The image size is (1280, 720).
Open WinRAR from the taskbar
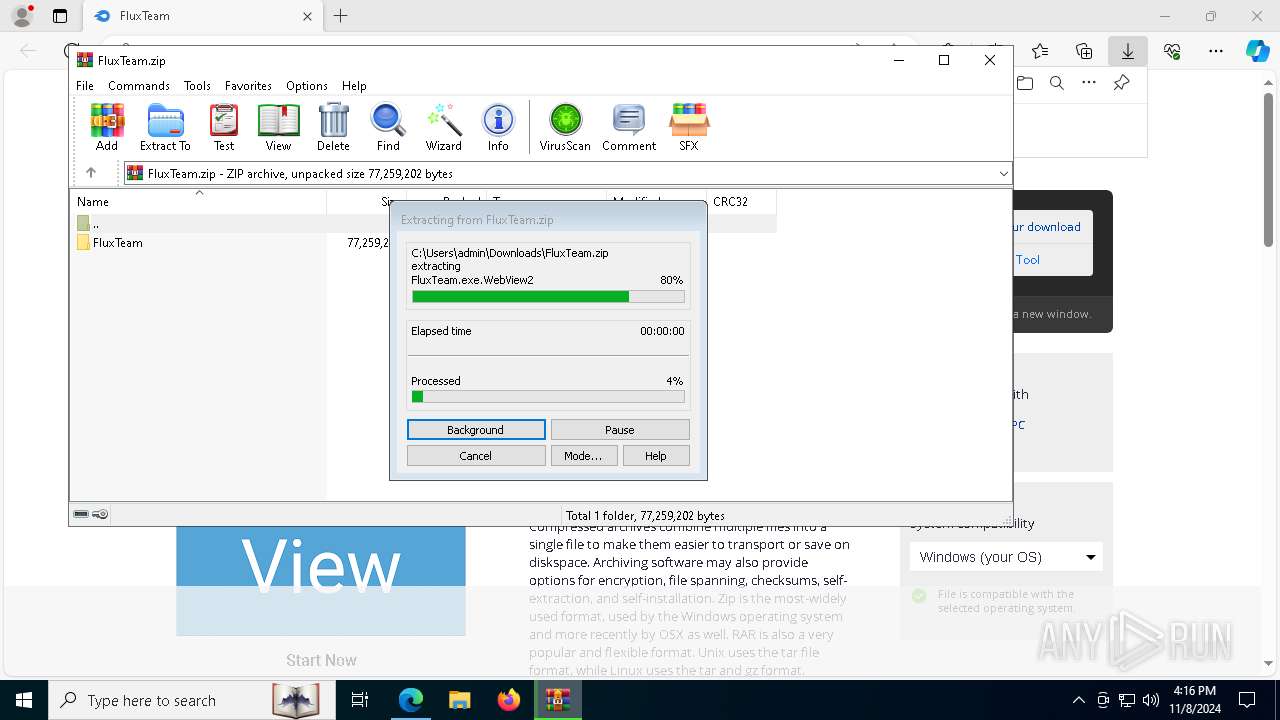(x=557, y=700)
